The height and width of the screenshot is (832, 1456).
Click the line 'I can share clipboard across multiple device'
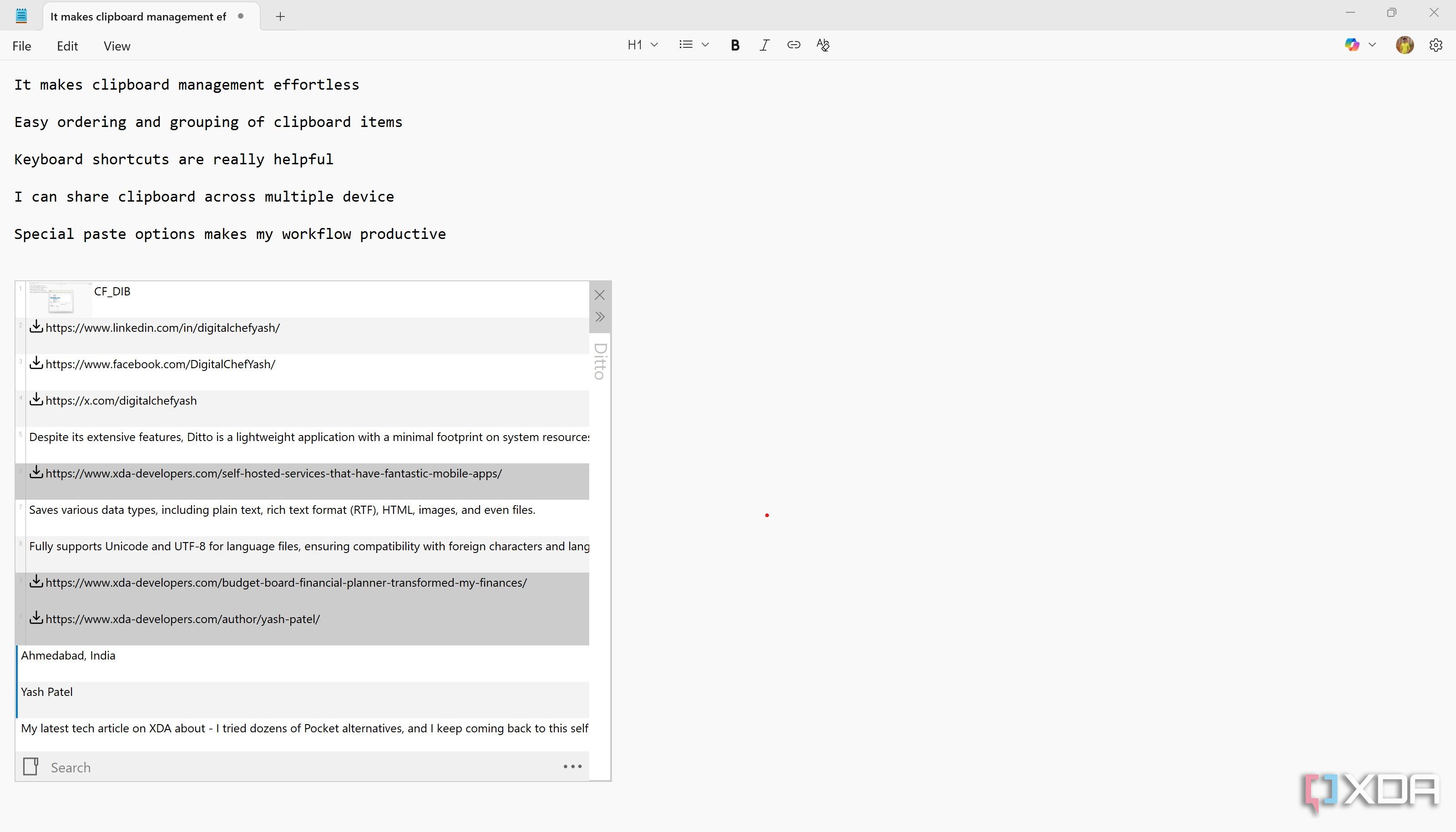point(204,197)
